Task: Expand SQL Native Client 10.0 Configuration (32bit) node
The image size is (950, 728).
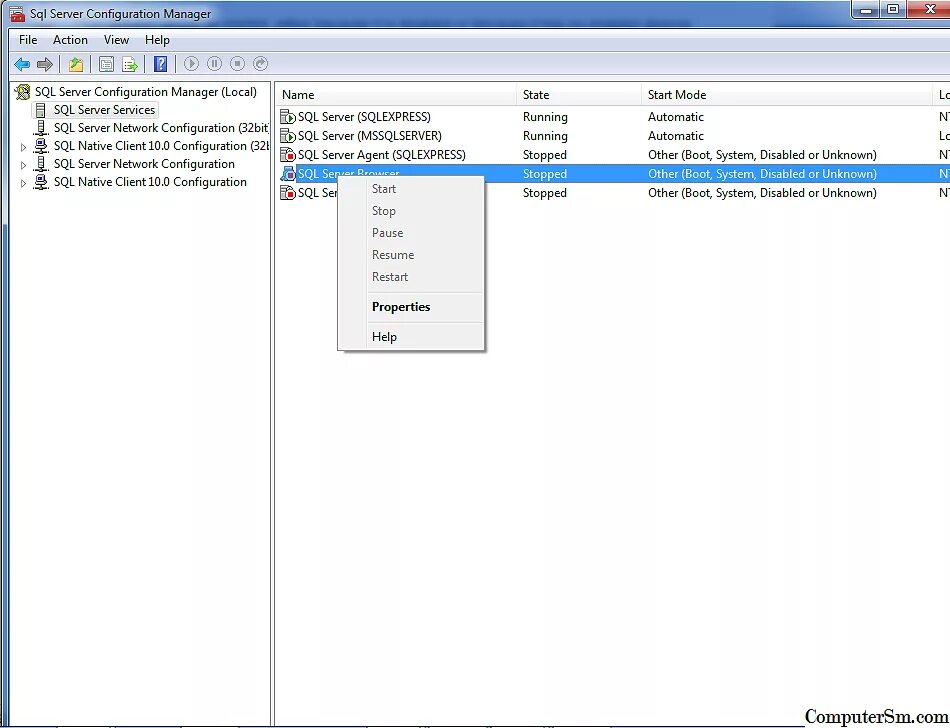Action: click(24, 147)
